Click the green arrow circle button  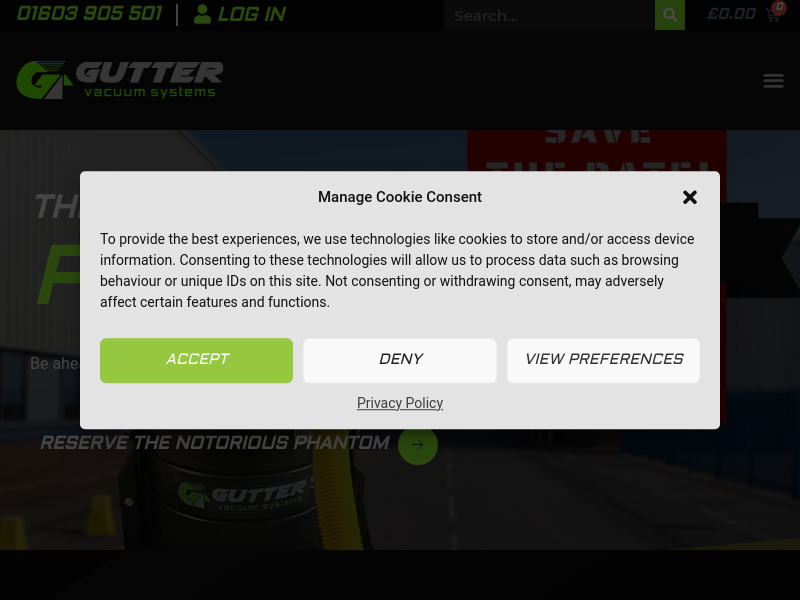pos(418,445)
